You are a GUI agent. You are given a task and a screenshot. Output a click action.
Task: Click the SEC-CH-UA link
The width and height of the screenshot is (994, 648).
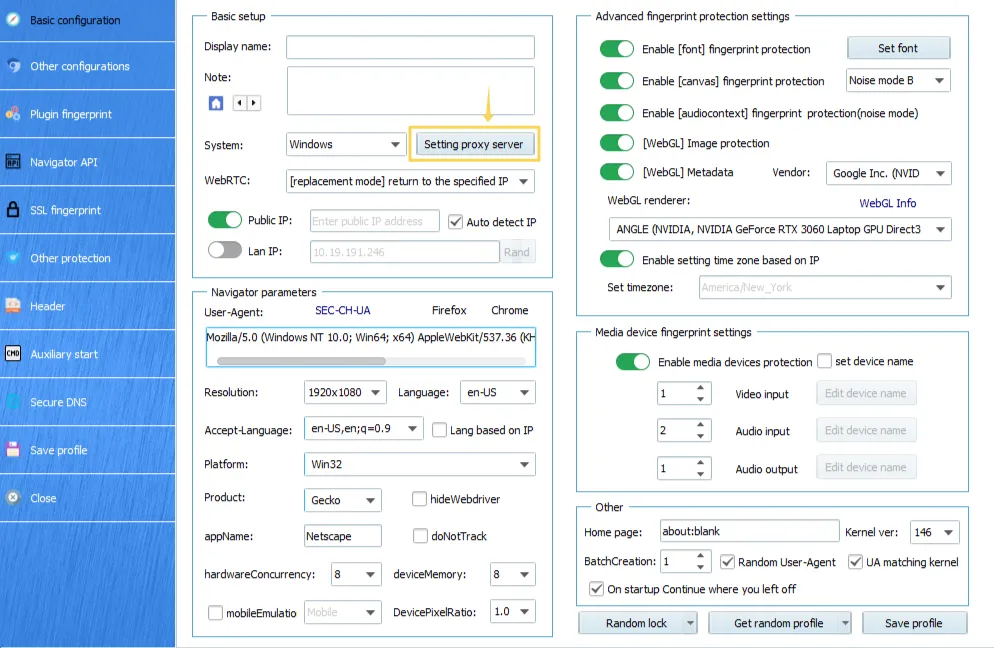coord(342,310)
